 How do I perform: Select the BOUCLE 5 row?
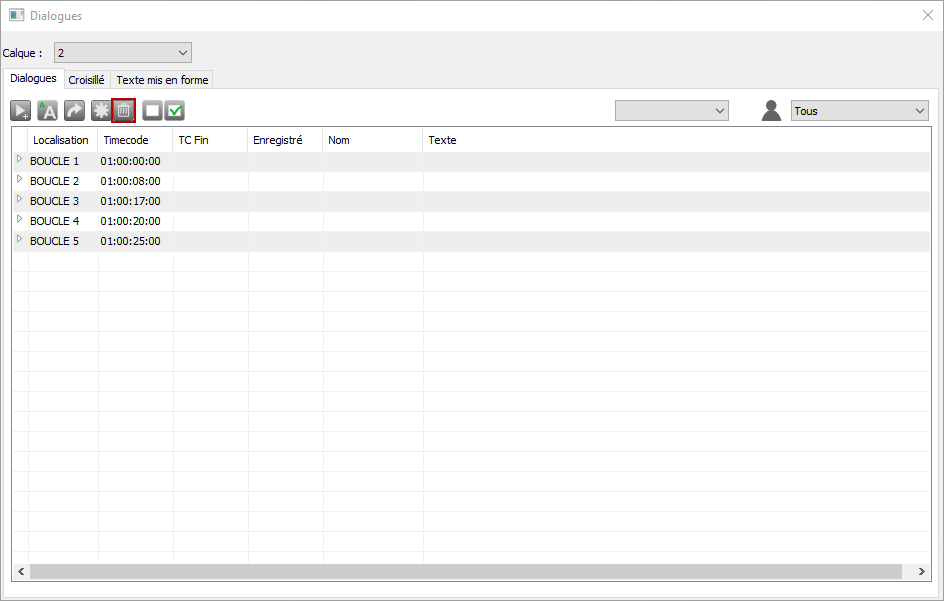click(55, 241)
